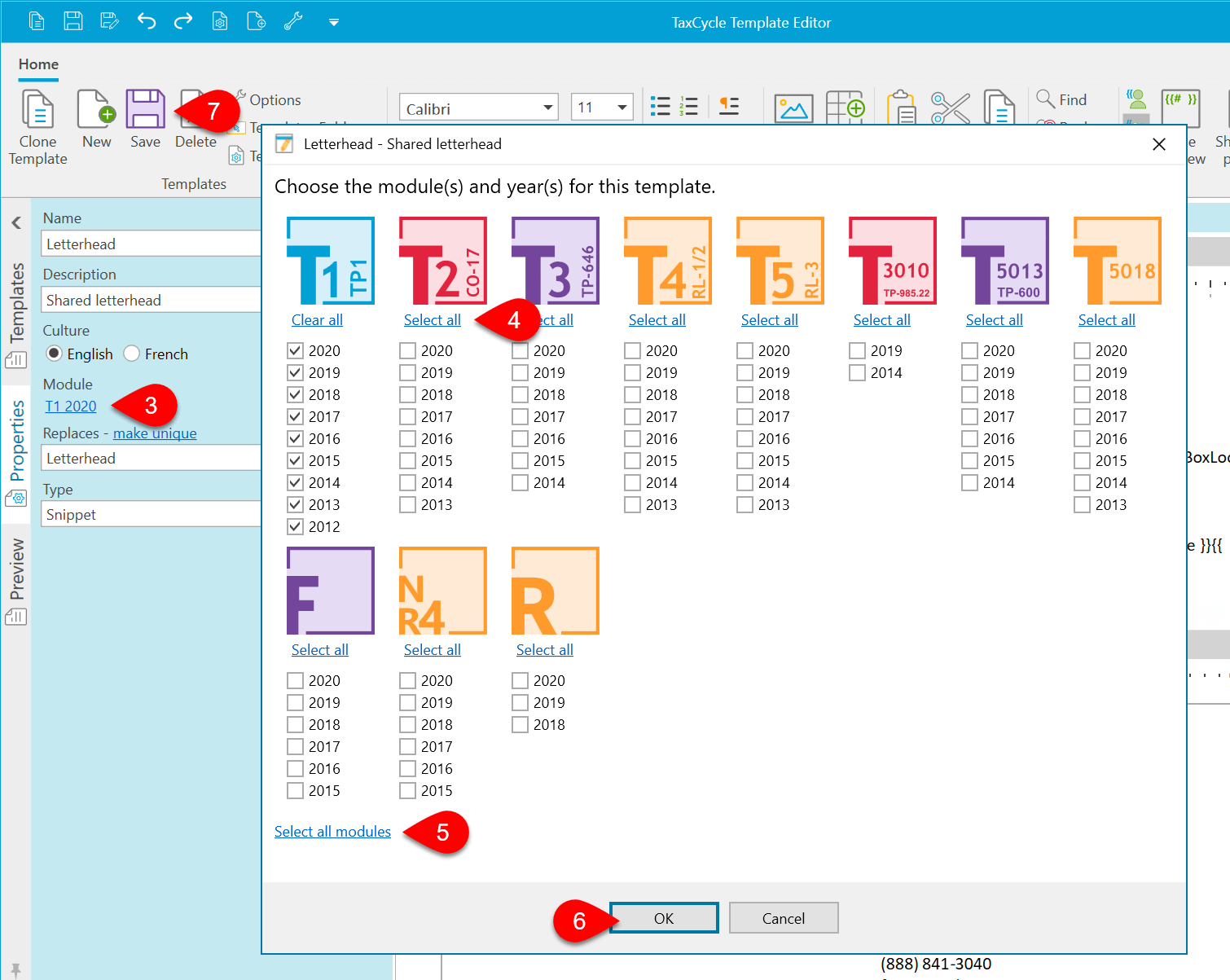Check 2014 under T3010 module

tap(858, 373)
